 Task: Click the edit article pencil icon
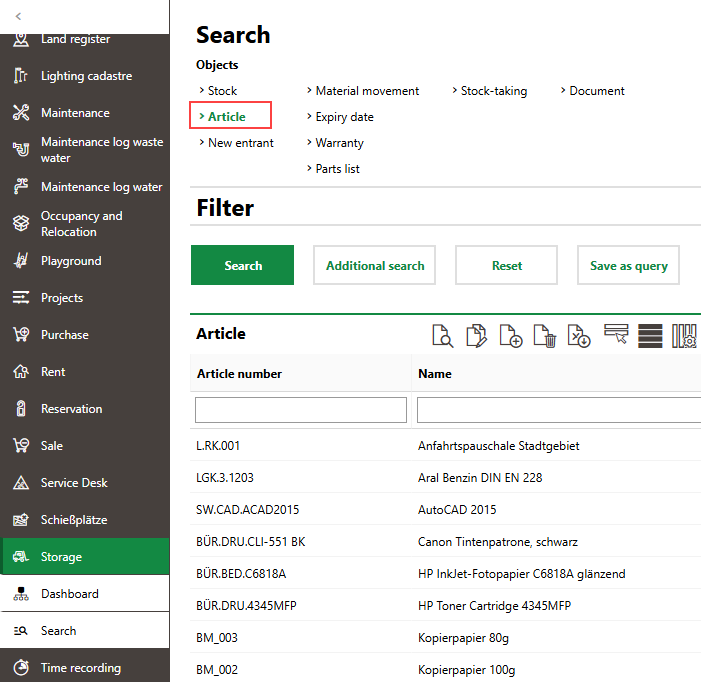pyautogui.click(x=476, y=335)
